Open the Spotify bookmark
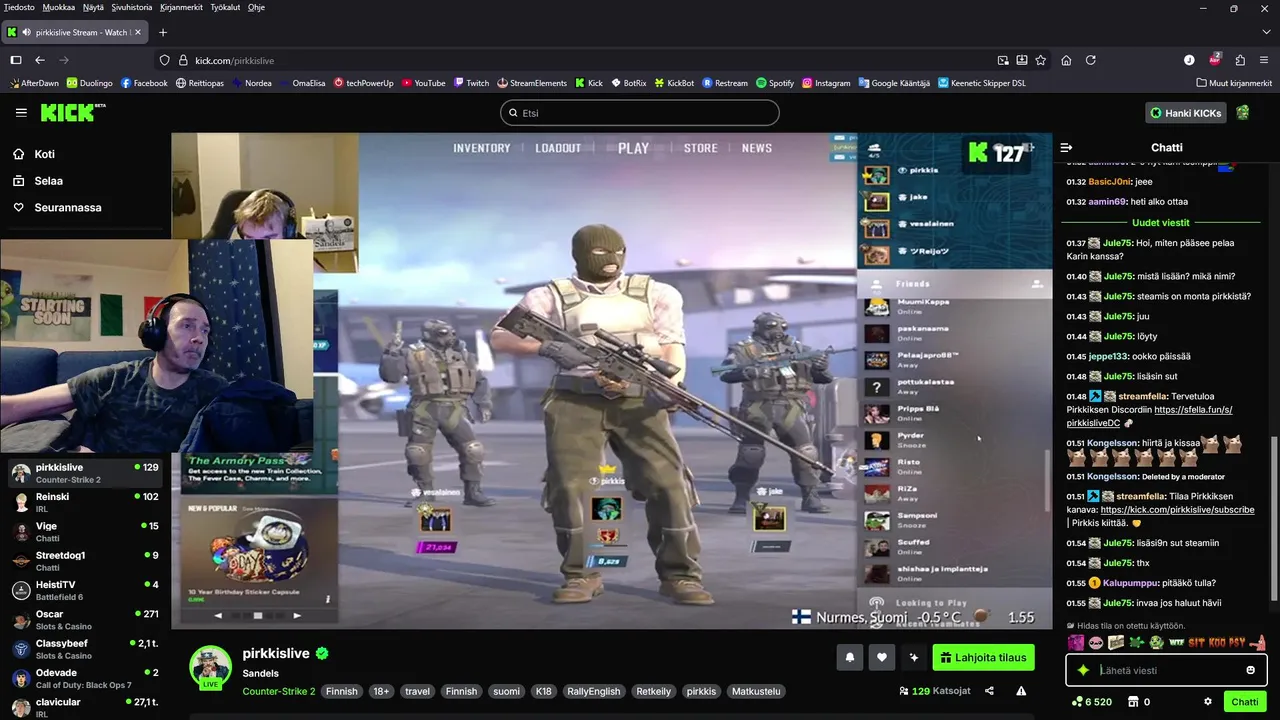Viewport: 1280px width, 720px height. (775, 83)
